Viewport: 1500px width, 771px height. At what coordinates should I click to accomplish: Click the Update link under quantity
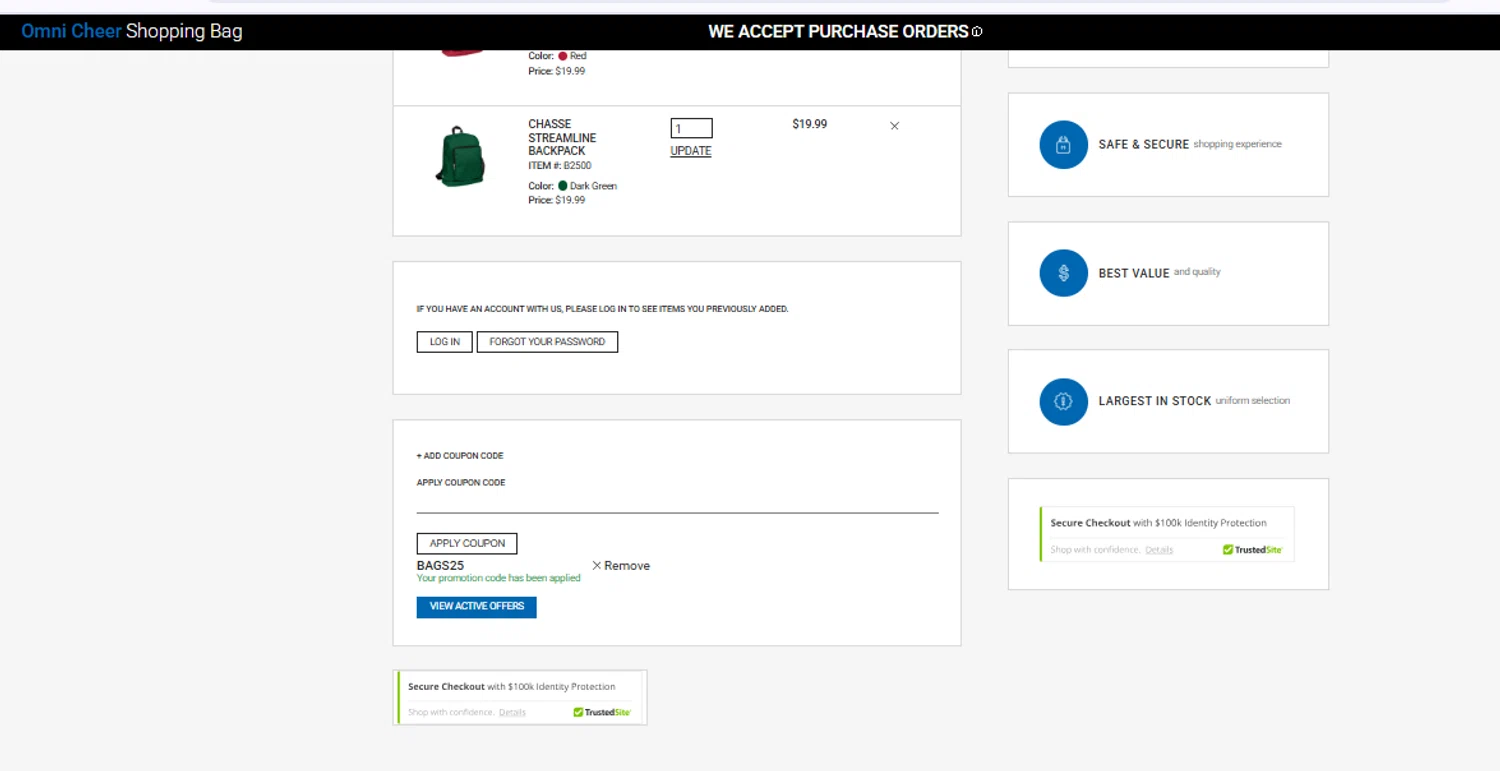point(691,151)
